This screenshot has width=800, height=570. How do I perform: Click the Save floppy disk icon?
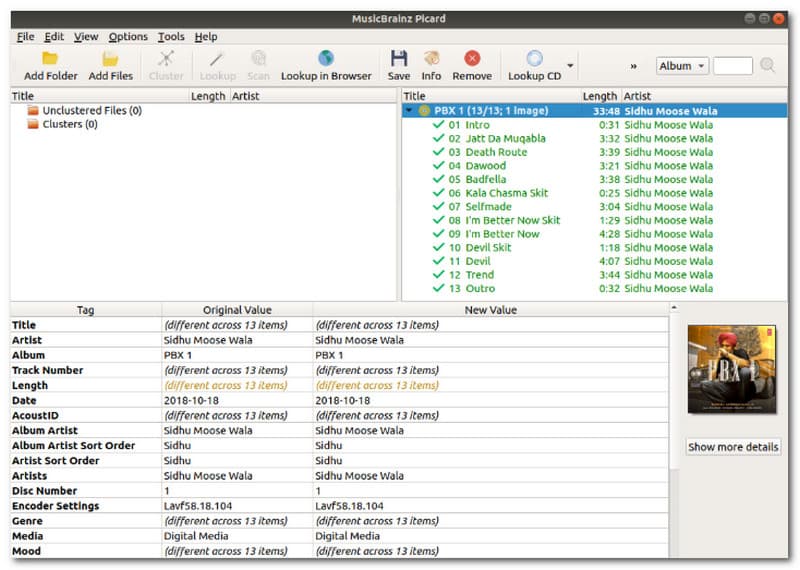398,59
